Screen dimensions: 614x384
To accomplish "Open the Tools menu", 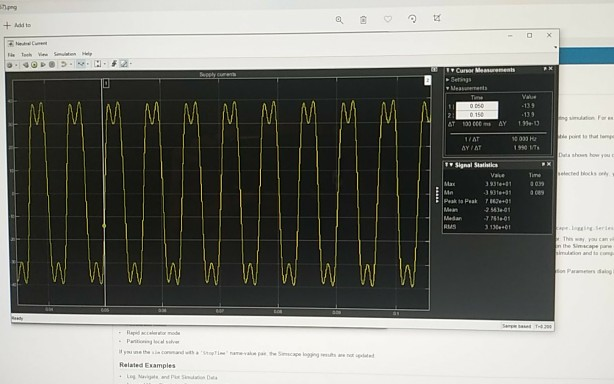I will (26, 55).
